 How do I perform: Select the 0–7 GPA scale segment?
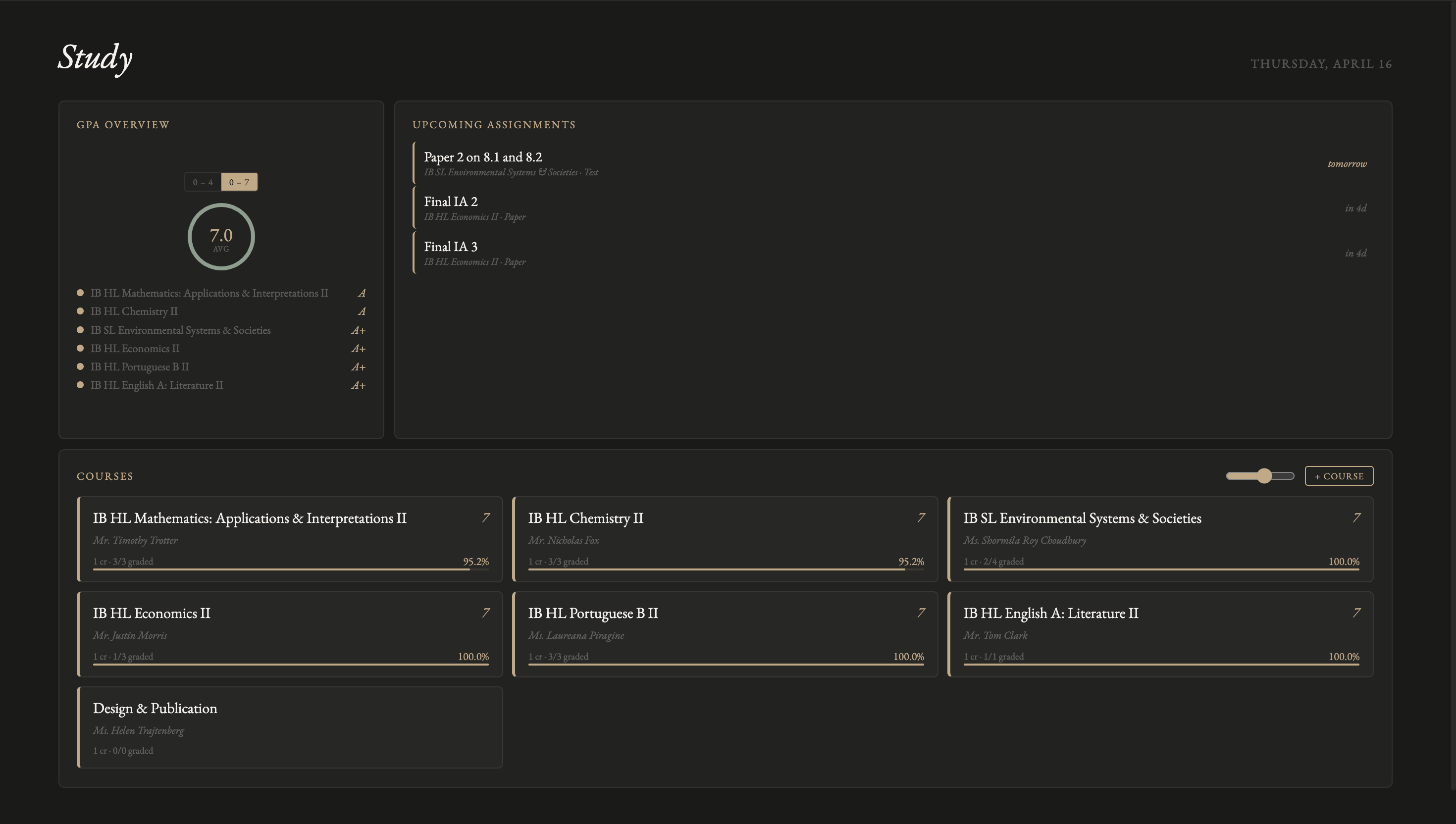(239, 182)
